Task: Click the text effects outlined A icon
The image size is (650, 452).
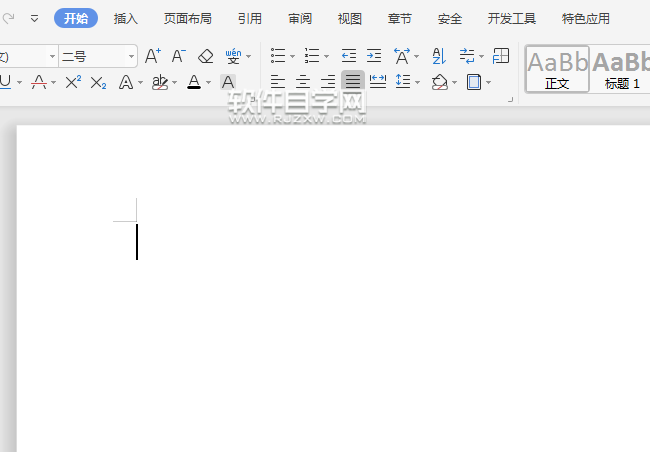Action: click(126, 83)
